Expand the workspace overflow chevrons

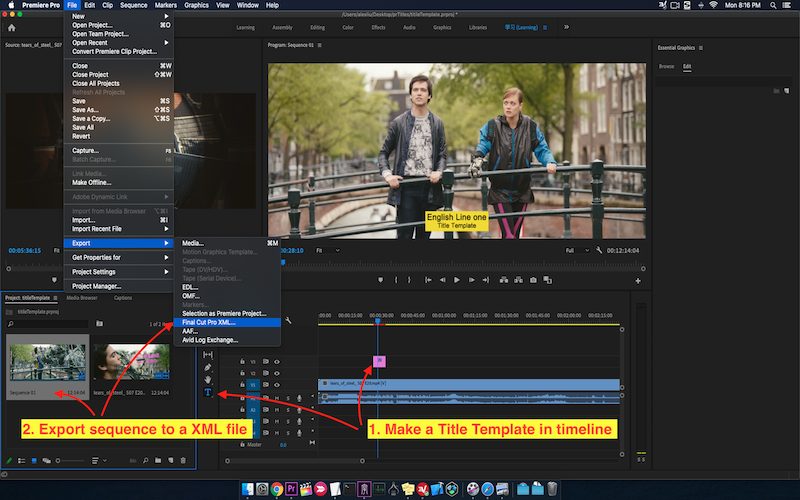[566, 28]
